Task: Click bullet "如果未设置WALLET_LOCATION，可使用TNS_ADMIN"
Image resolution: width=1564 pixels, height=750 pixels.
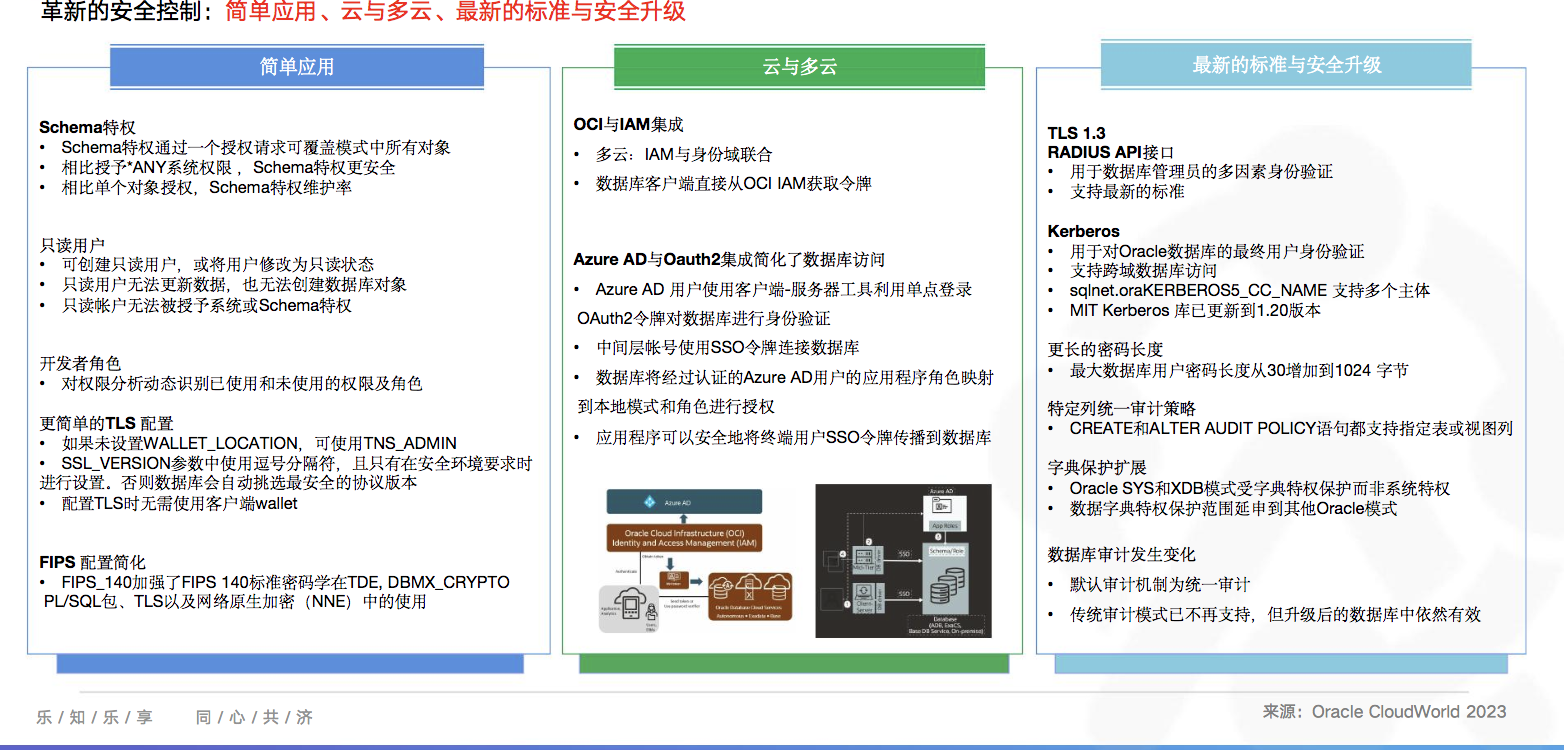Action: point(259,443)
